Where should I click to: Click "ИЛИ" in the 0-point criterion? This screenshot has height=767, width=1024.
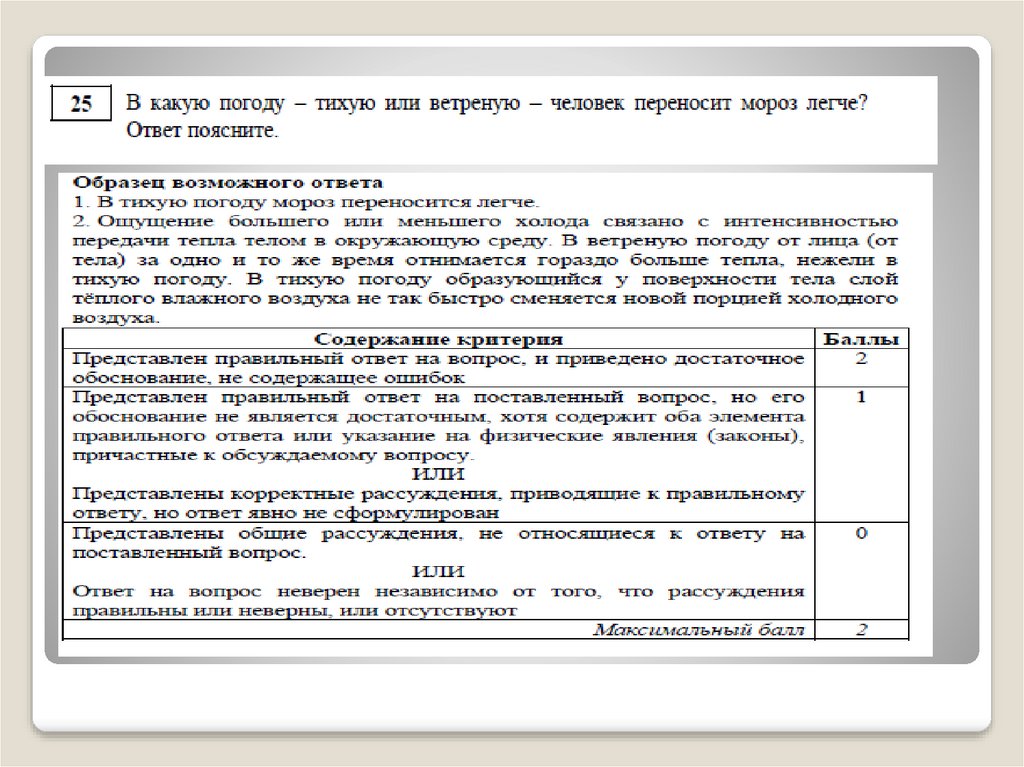click(438, 571)
